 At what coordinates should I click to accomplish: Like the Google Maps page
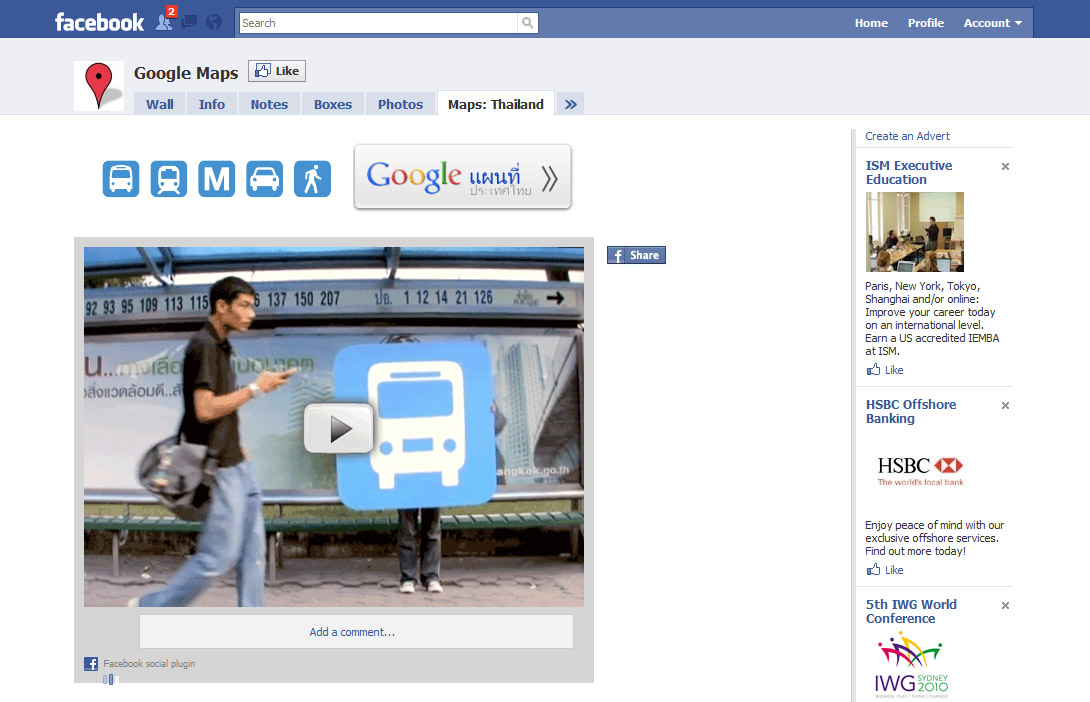click(277, 71)
